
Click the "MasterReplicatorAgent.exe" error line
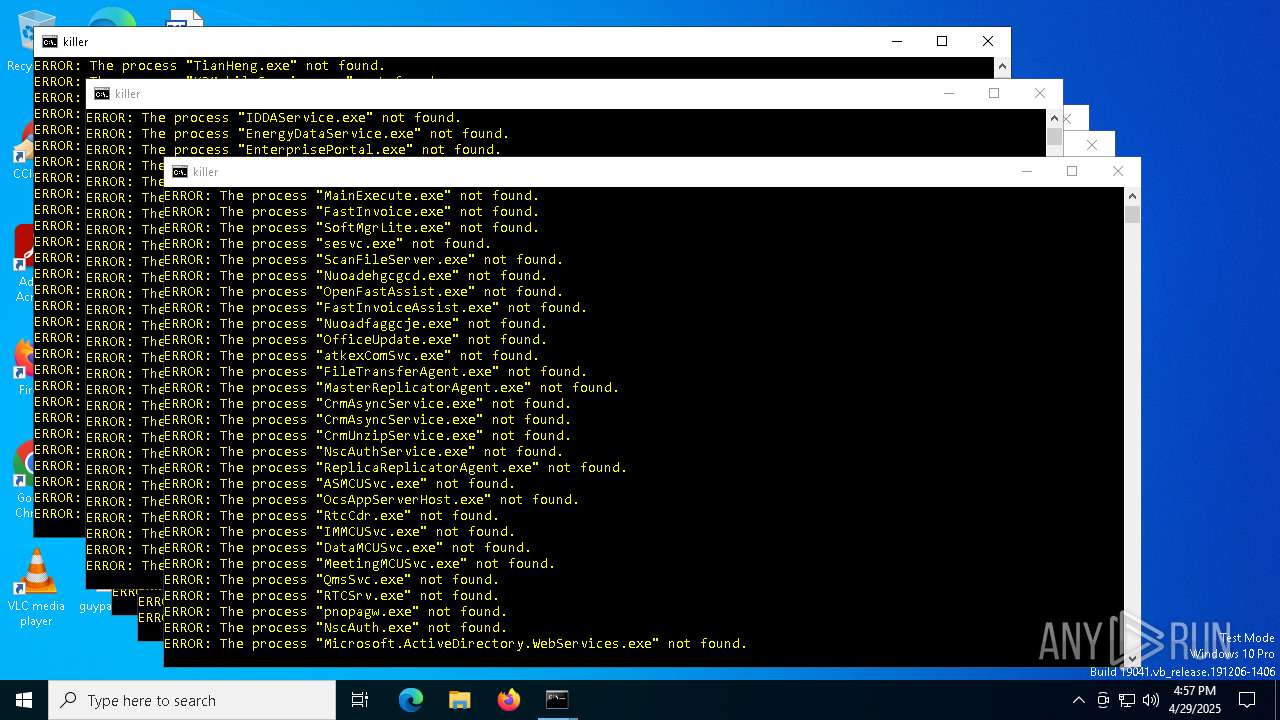[392, 388]
